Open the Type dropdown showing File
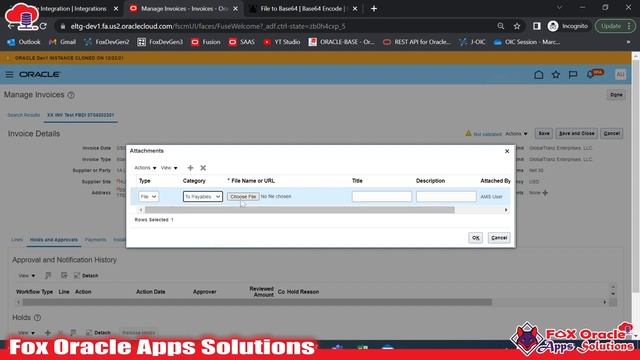640x360 pixels. pos(148,197)
